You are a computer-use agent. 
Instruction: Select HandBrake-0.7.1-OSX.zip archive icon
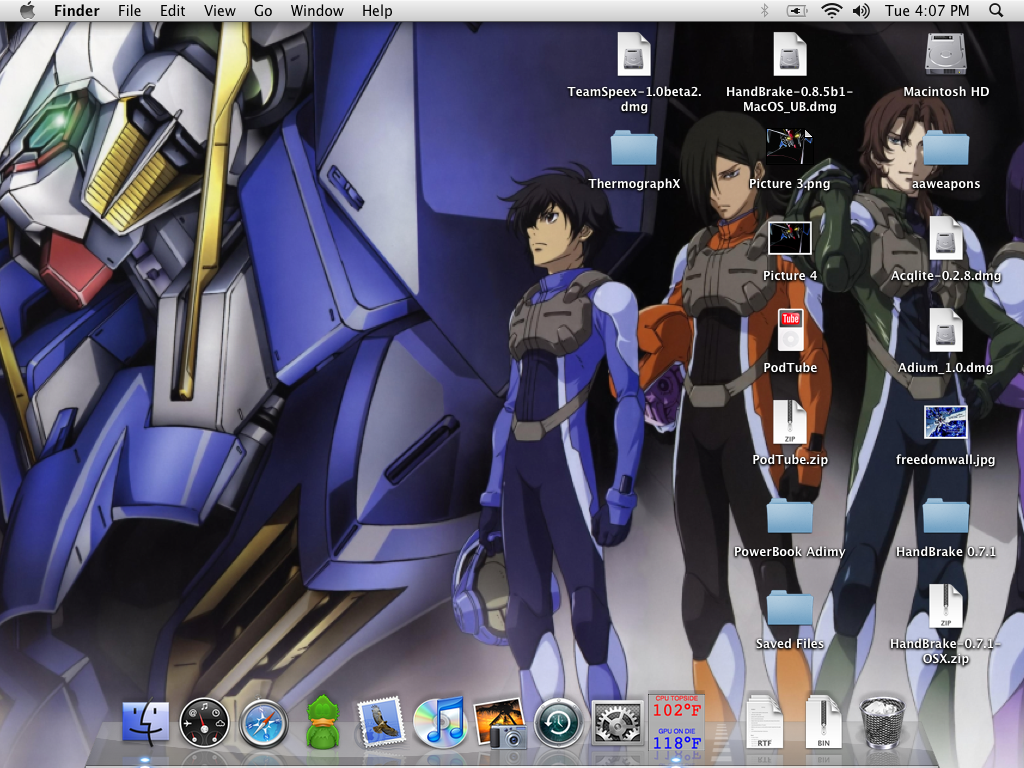[946, 607]
